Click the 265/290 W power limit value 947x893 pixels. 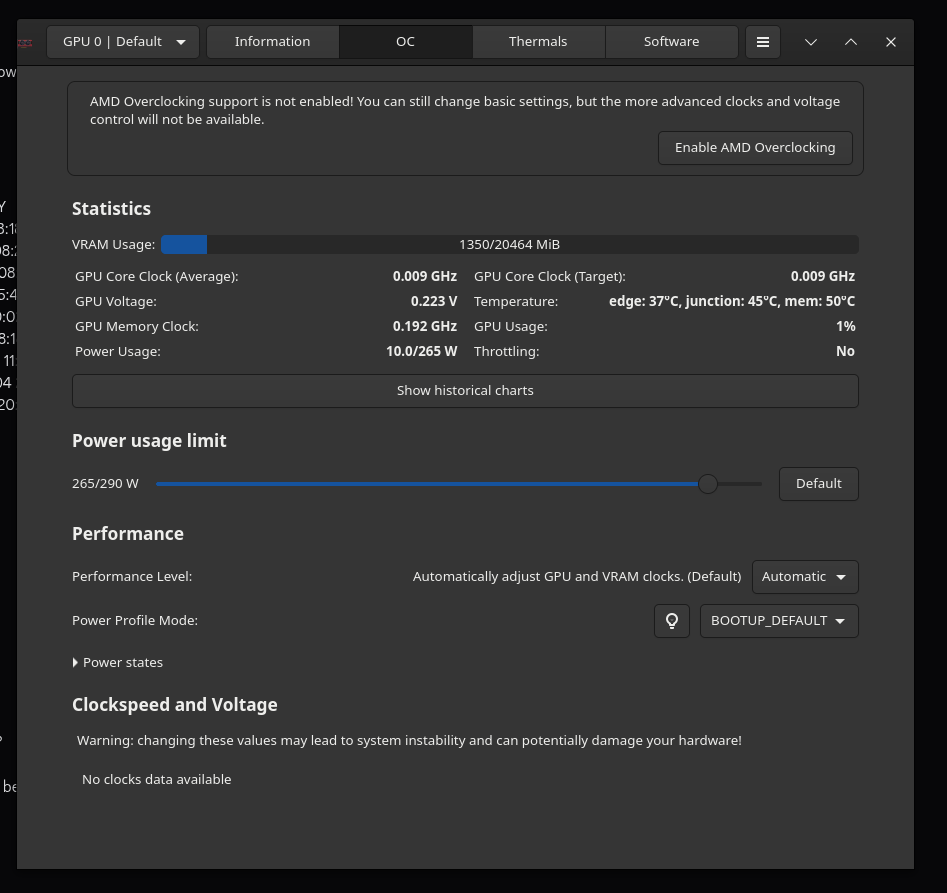coord(105,484)
